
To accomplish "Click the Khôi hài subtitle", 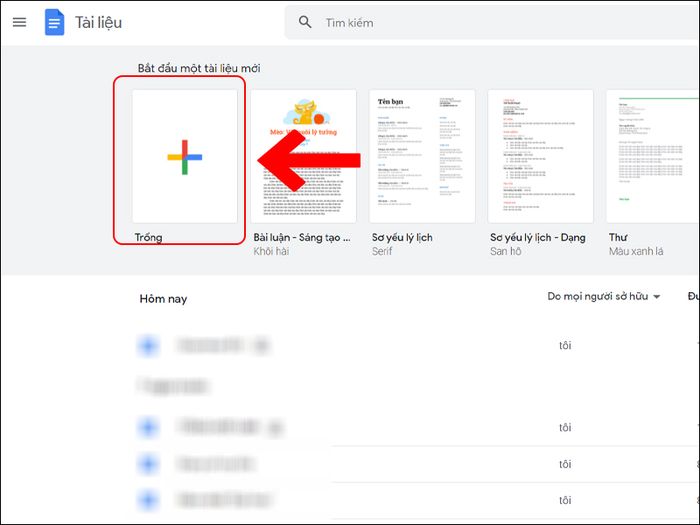I will pos(271,251).
